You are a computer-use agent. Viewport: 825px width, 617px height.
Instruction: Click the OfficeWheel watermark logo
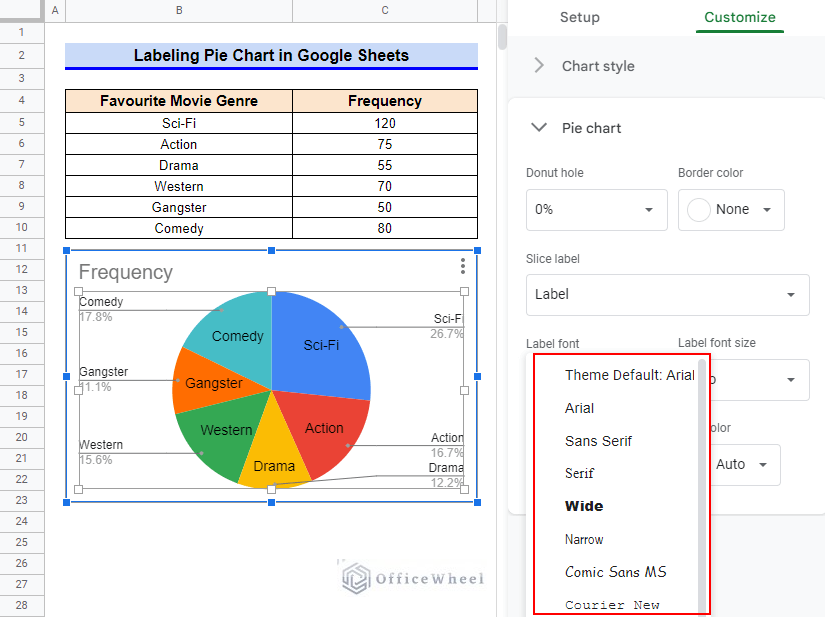[410, 578]
